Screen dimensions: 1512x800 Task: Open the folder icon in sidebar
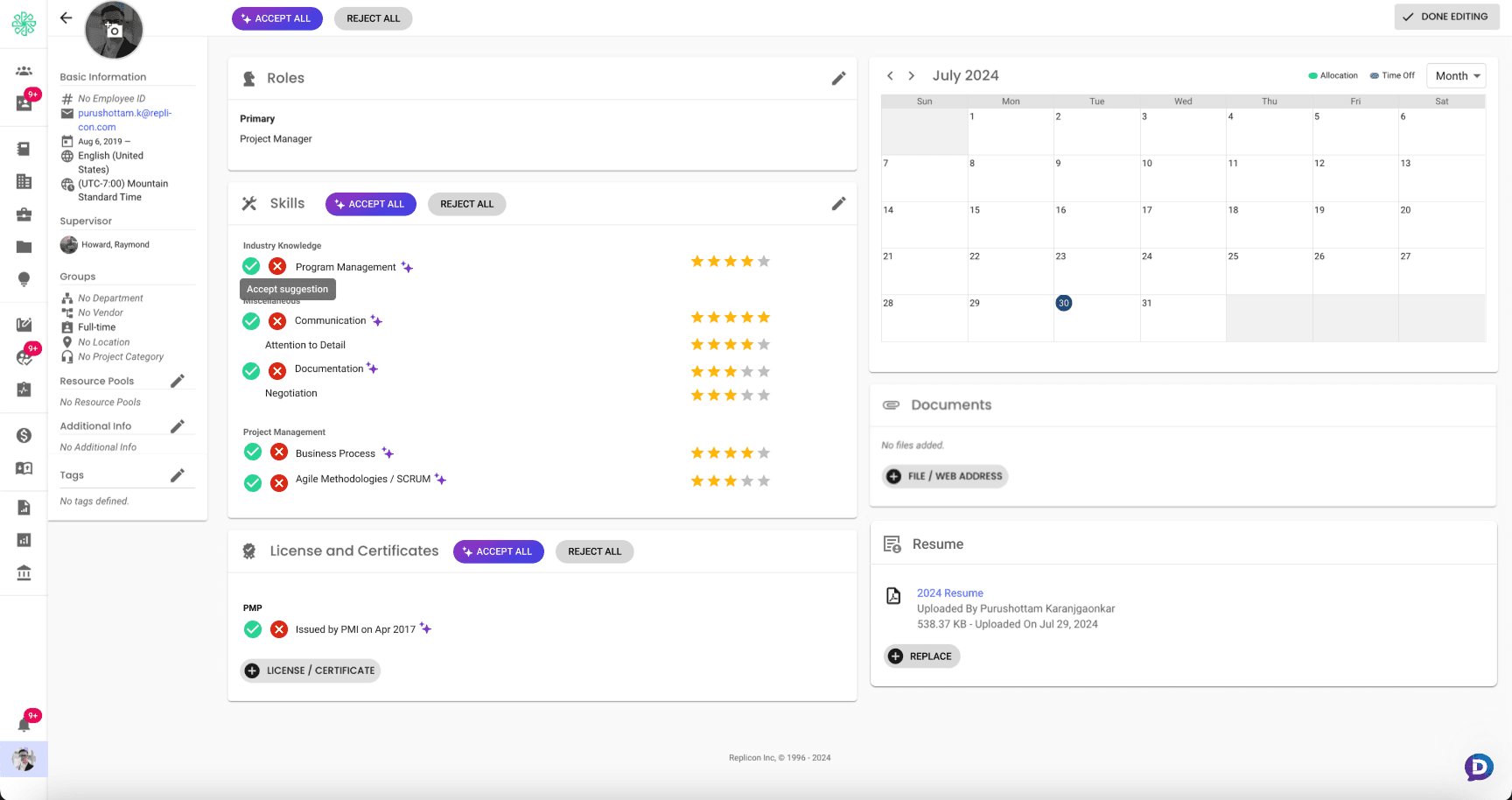[24, 247]
